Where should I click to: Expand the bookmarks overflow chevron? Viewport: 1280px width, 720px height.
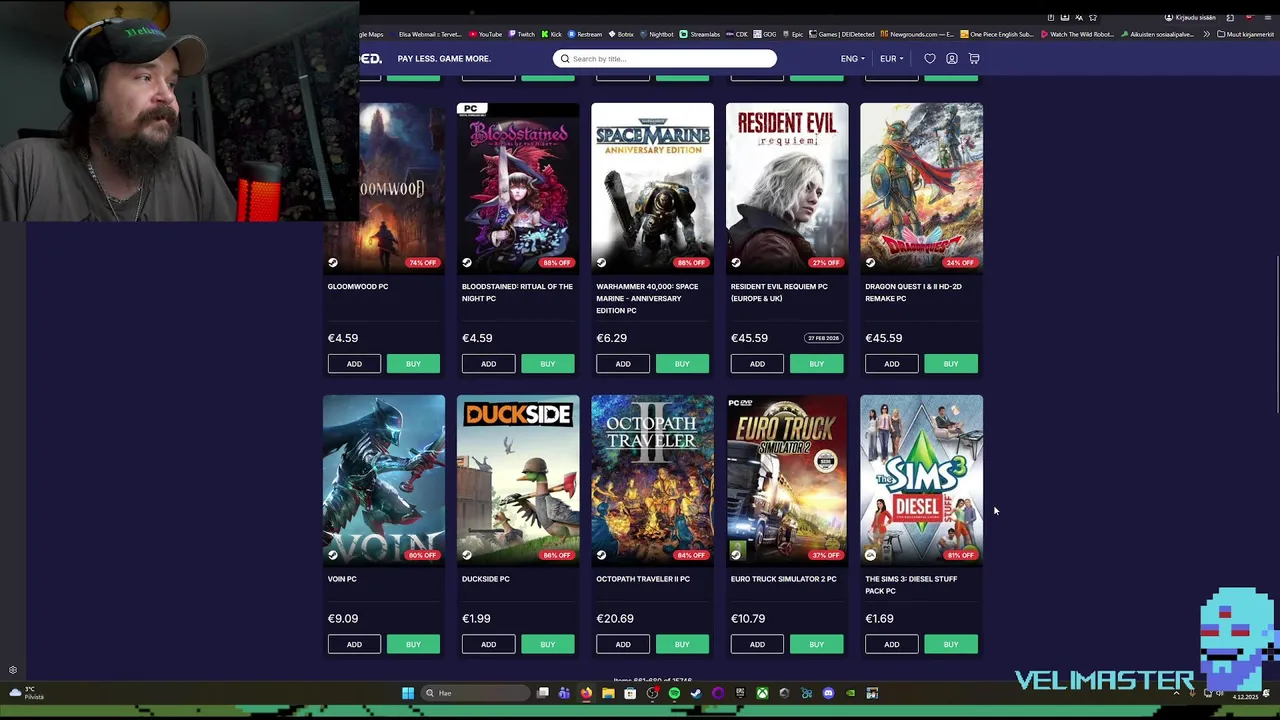click(x=1206, y=34)
